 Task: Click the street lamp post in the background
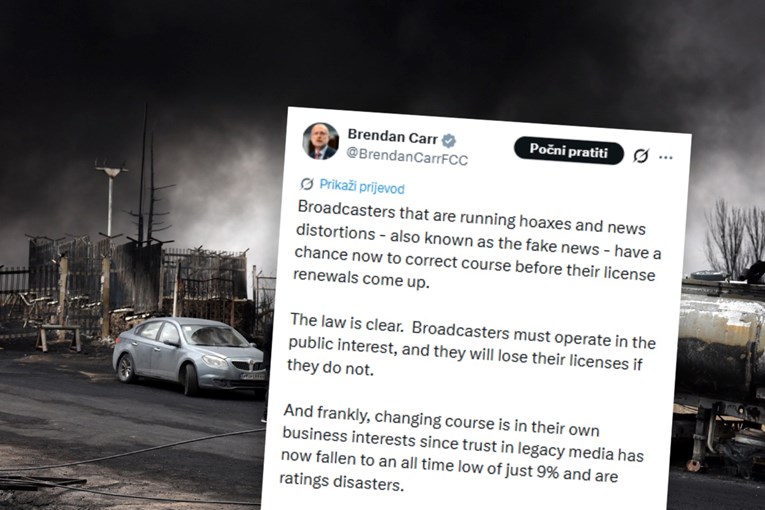pos(110,202)
